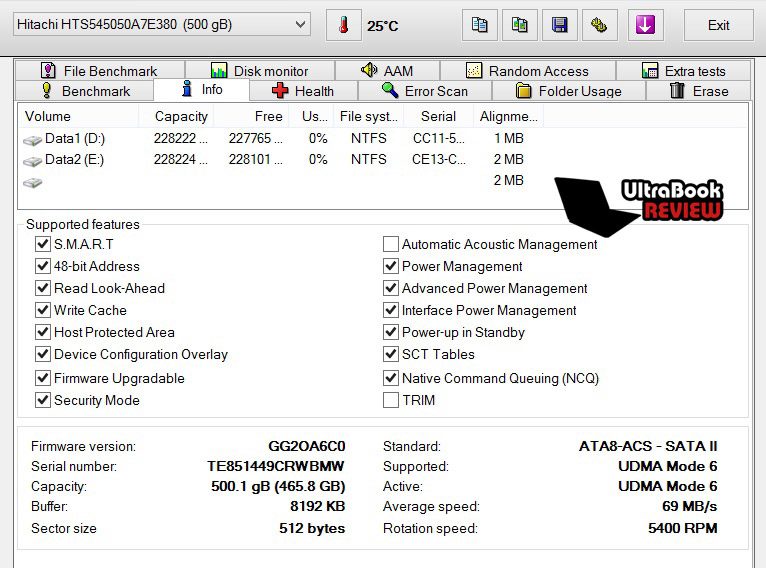Click the drive icon for Data1 (D:)
This screenshot has height=568, width=766.
pos(32,141)
